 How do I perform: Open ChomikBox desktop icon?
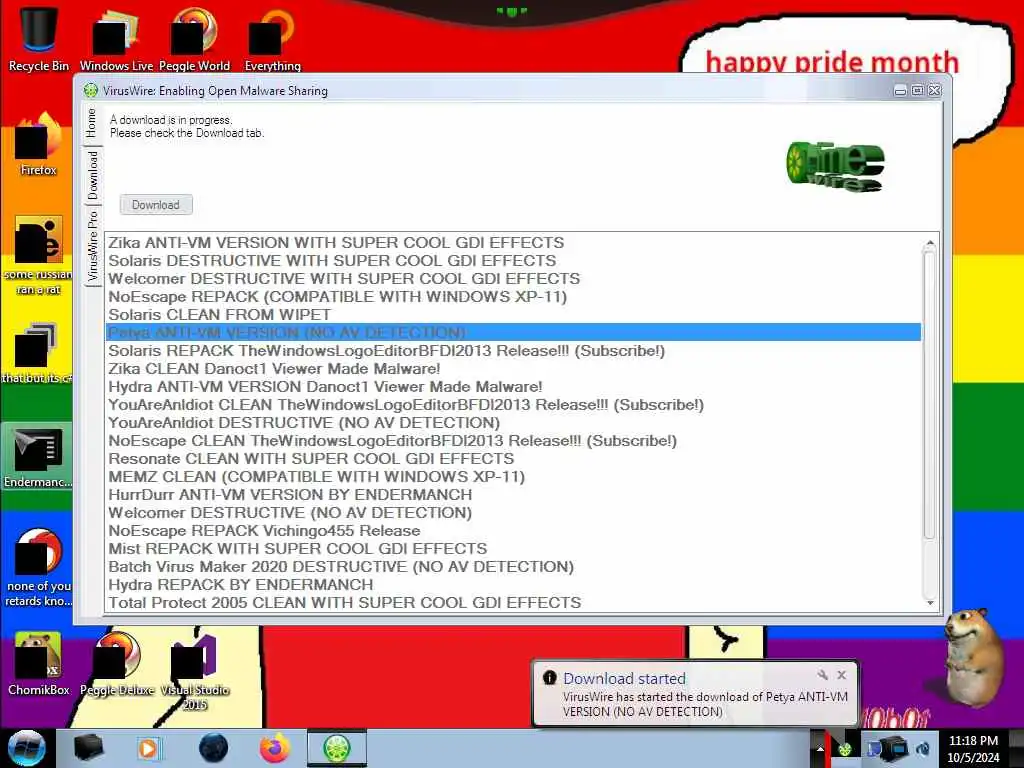click(38, 664)
